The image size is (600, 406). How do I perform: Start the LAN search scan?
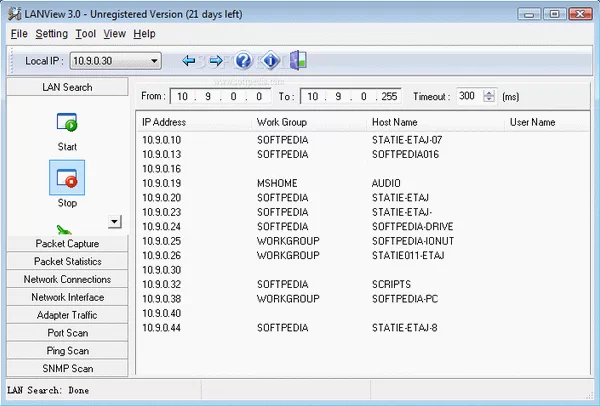[x=67, y=122]
